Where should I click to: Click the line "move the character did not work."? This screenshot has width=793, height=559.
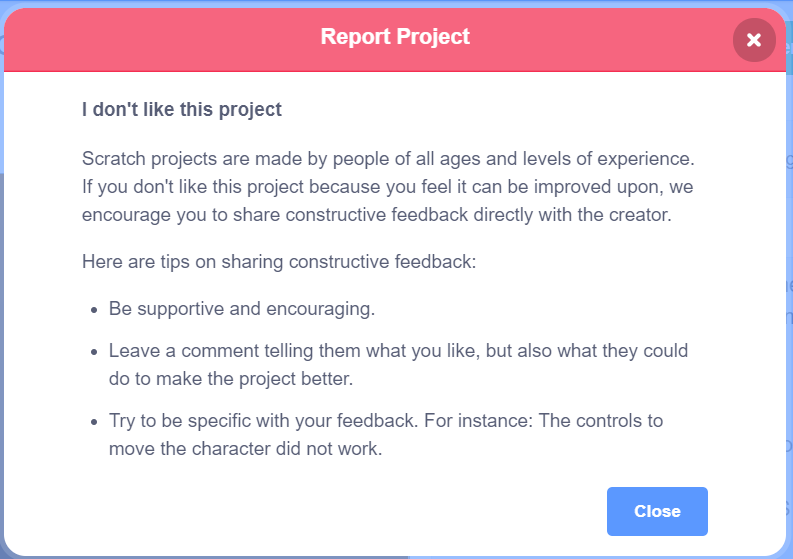click(245, 448)
